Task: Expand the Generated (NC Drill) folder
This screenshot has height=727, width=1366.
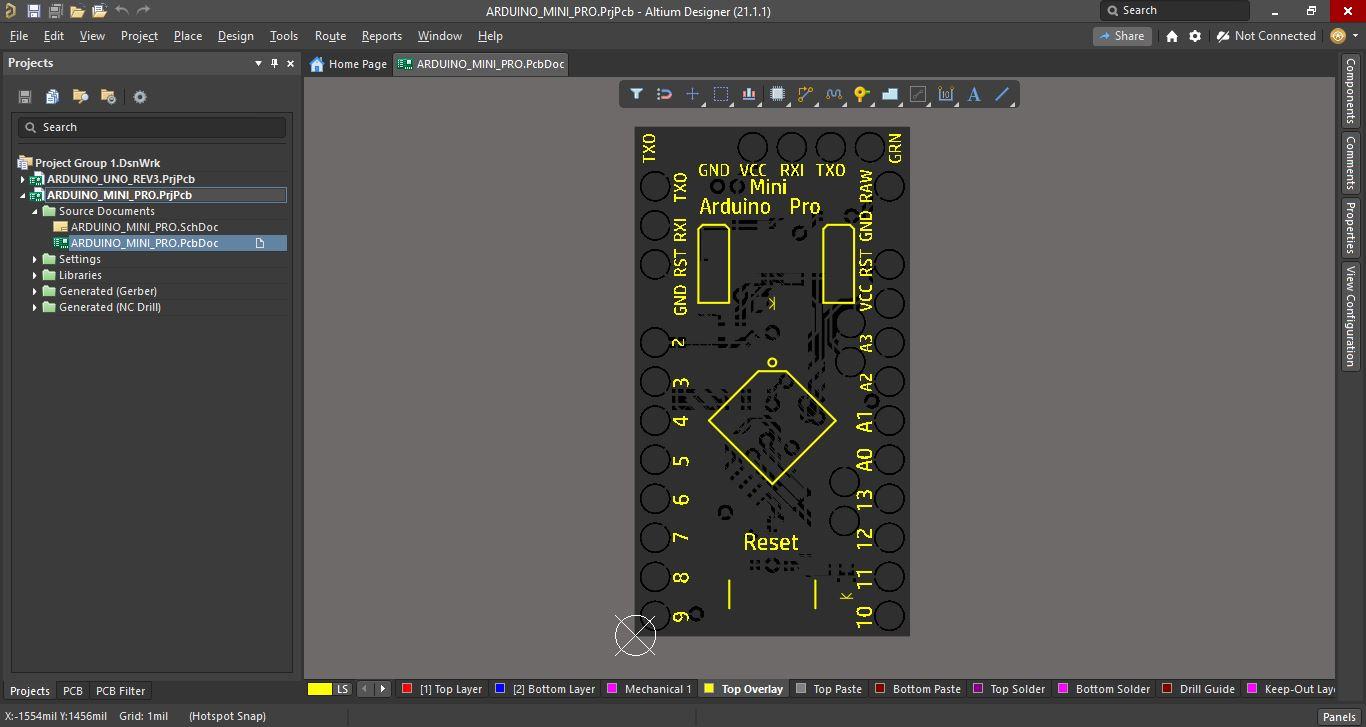Action: click(35, 307)
